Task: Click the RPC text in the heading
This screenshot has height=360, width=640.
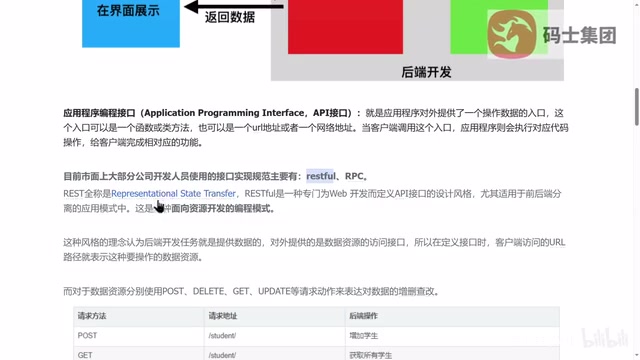Action: coord(354,176)
